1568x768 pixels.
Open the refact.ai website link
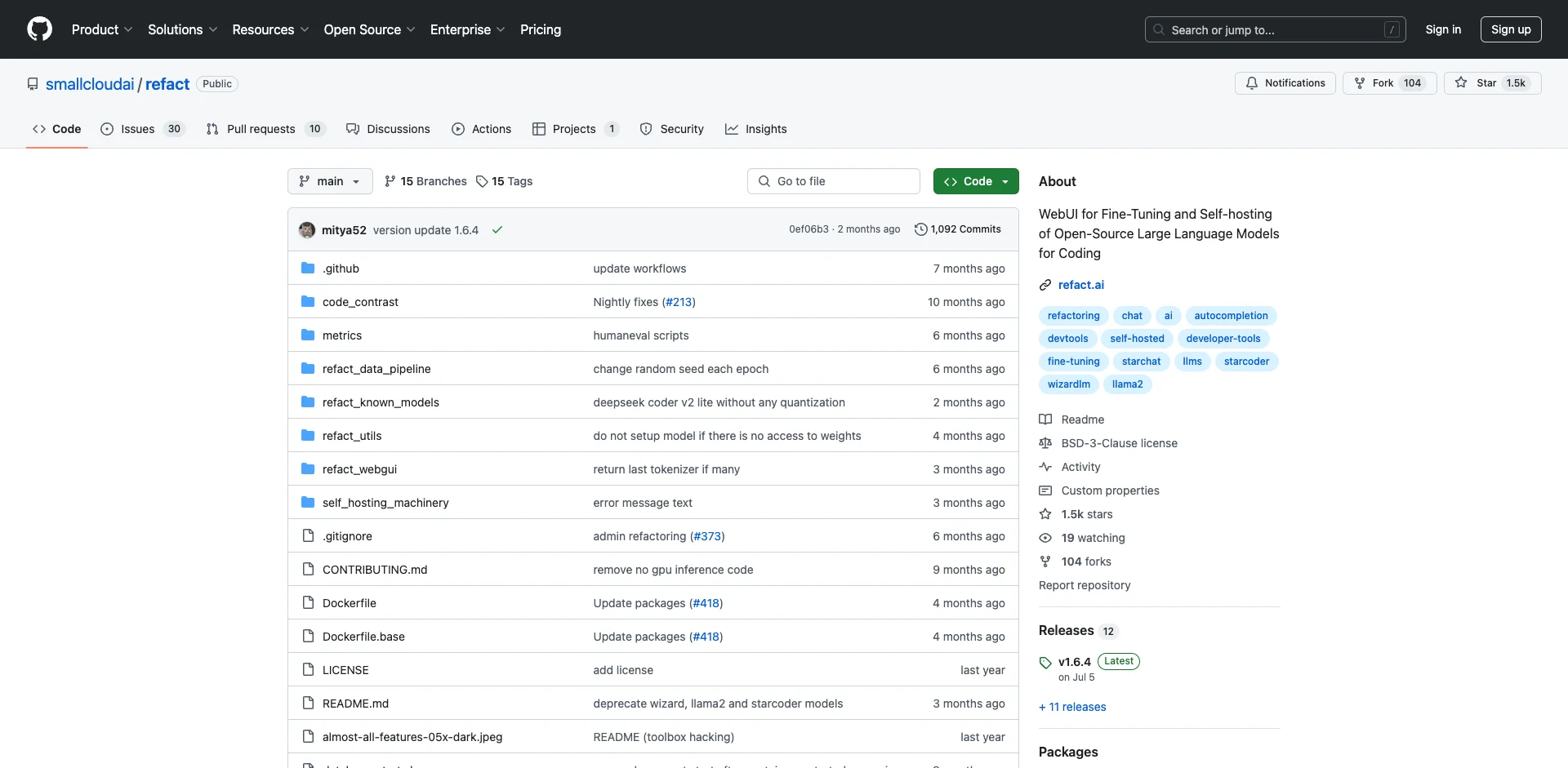1081,285
